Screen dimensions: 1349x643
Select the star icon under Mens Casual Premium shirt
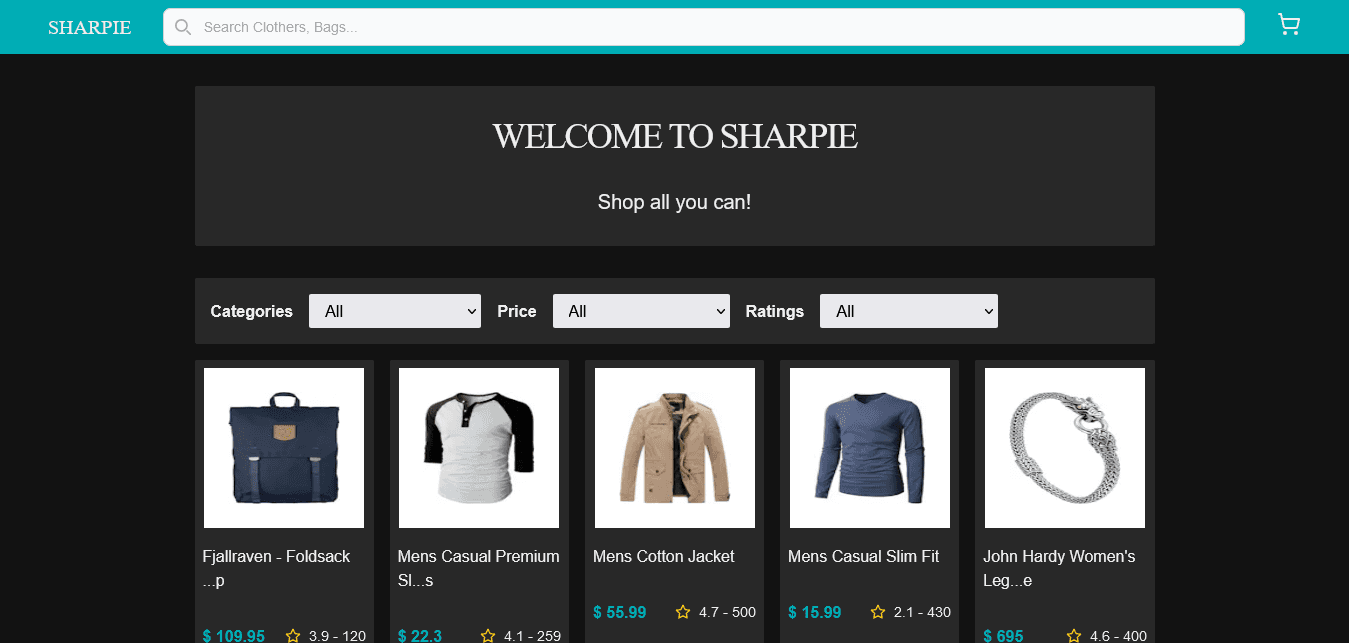point(487,635)
